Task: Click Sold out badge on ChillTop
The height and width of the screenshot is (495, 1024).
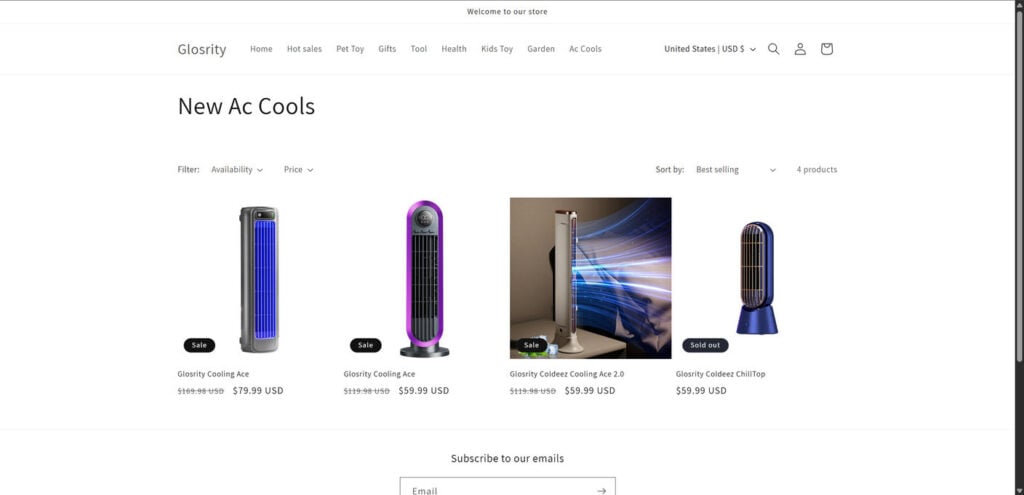Action: pyautogui.click(x=705, y=345)
